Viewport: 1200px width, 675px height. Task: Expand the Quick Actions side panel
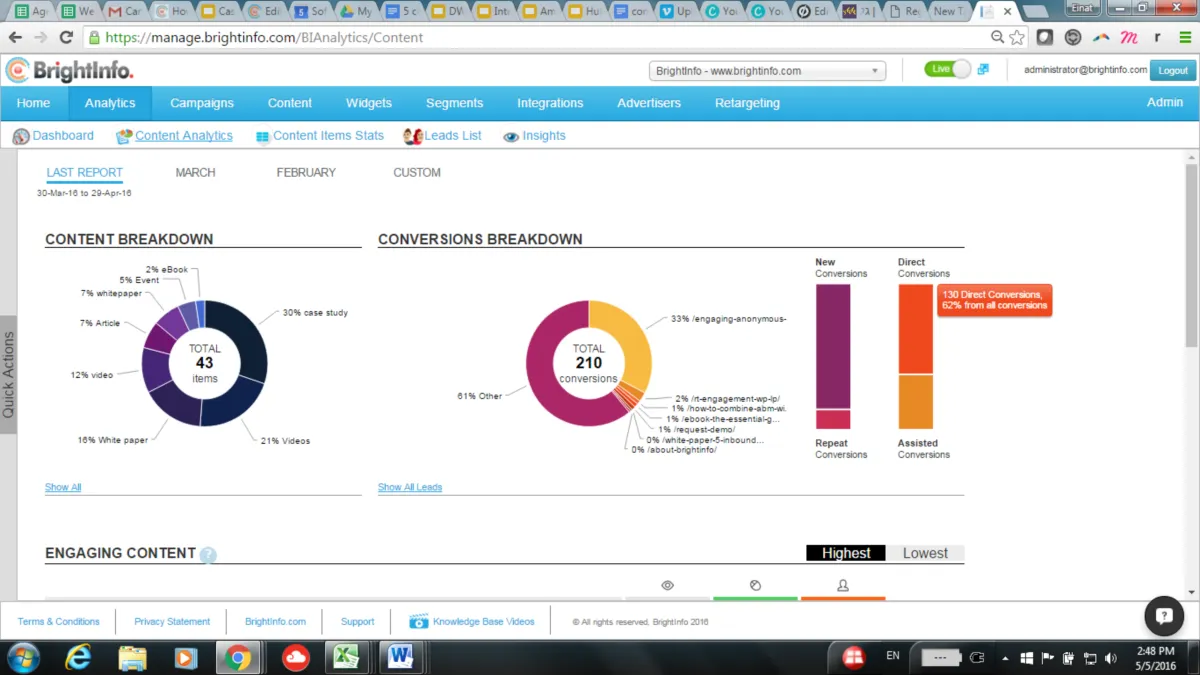pos(9,375)
